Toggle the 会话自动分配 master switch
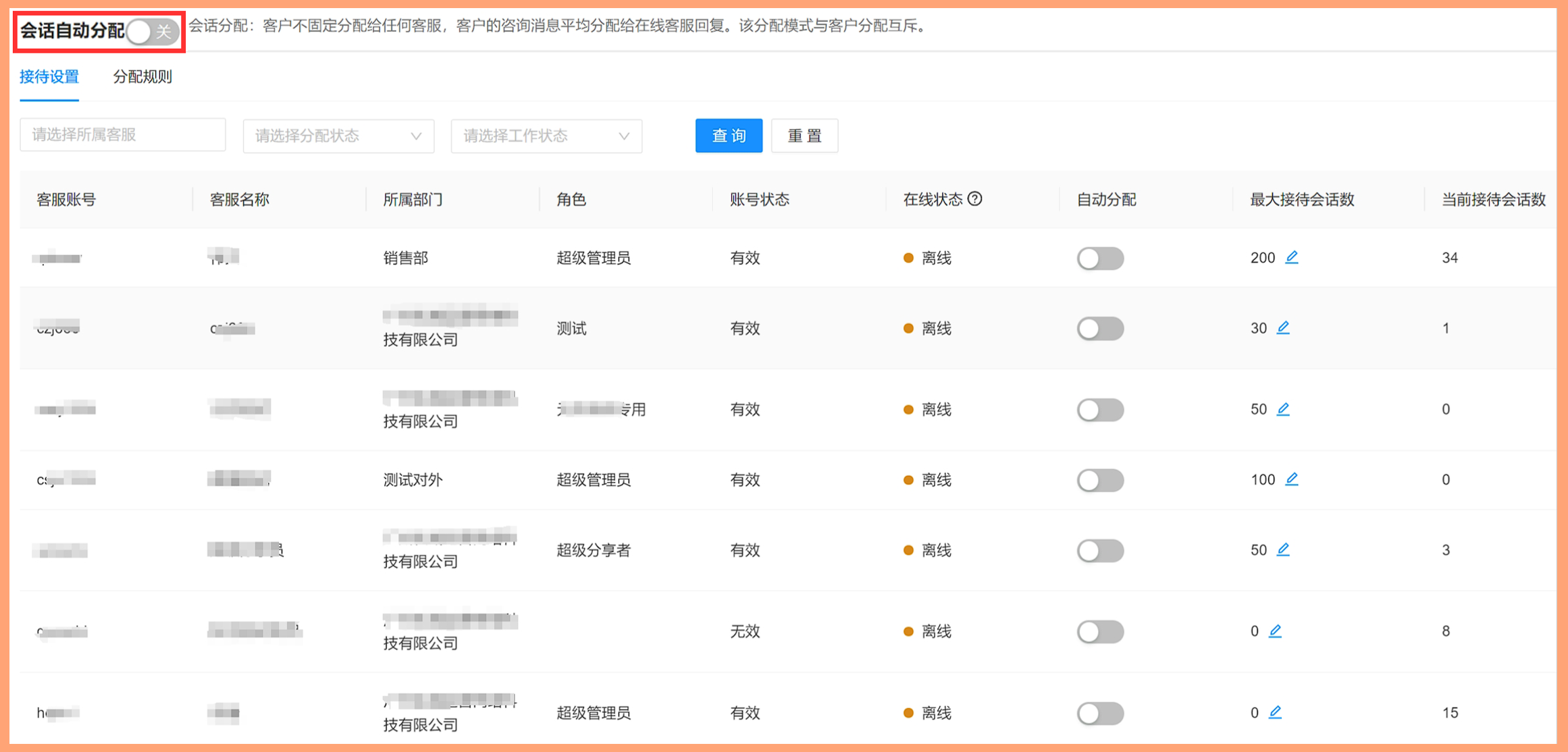This screenshot has width=1568, height=752. (153, 31)
